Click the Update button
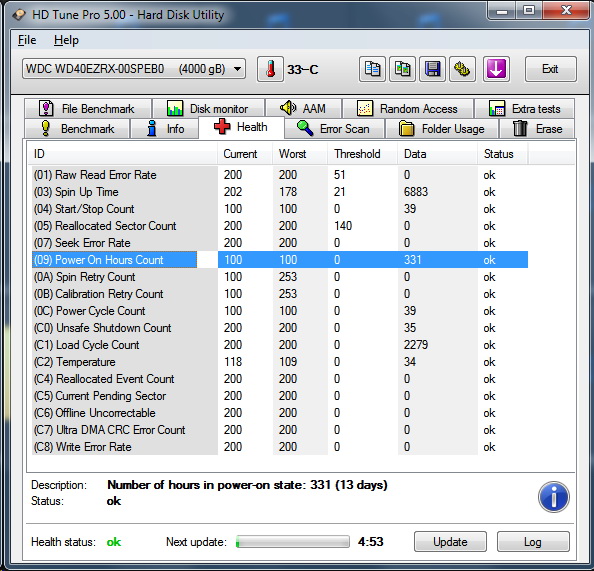This screenshot has width=594, height=571. click(x=450, y=541)
